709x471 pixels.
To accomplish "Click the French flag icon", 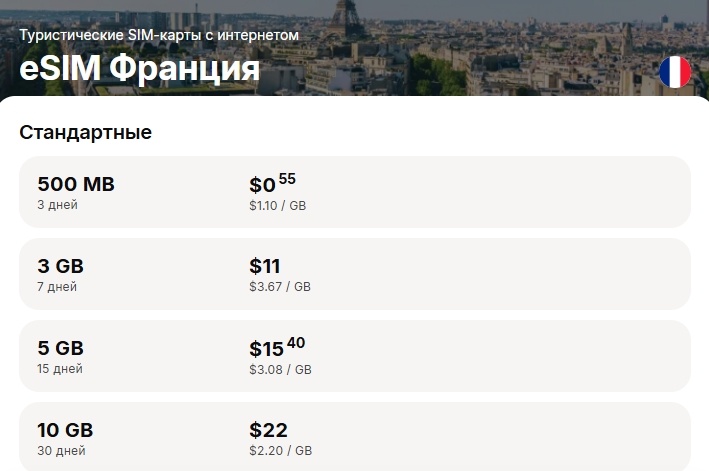I will coord(675,72).
